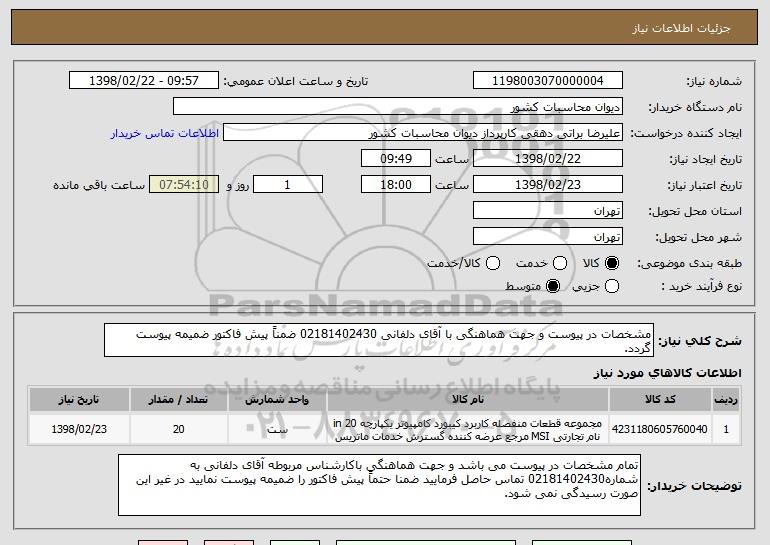Choose the متوسط purchase type radio

553,286
